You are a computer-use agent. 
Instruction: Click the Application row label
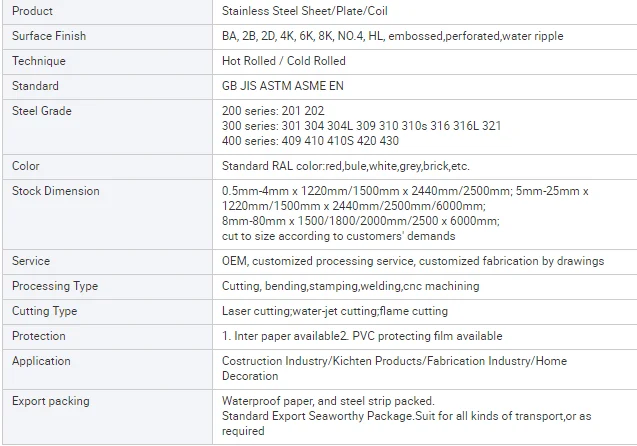[41, 361]
